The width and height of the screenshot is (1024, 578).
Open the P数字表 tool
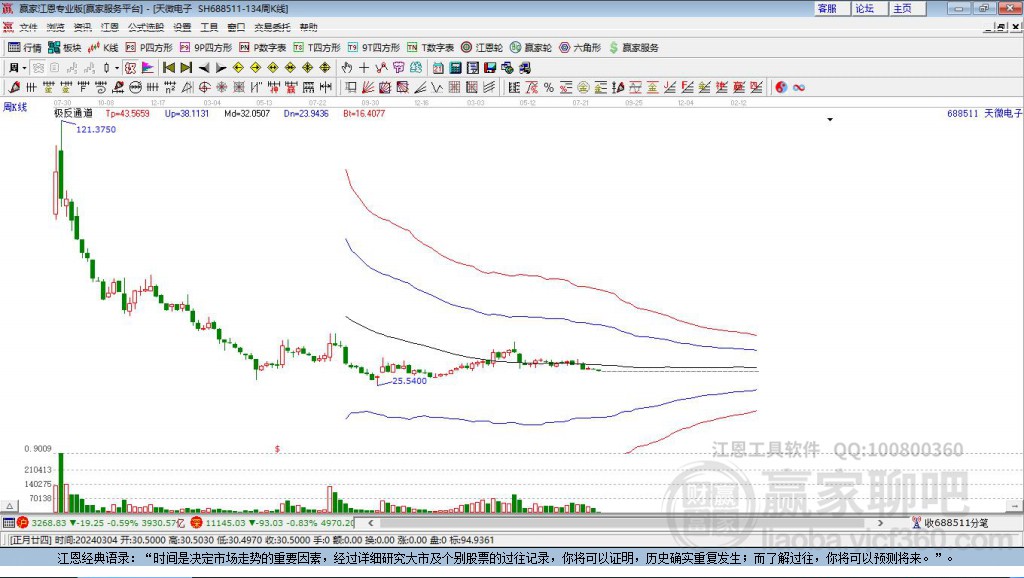(263, 48)
